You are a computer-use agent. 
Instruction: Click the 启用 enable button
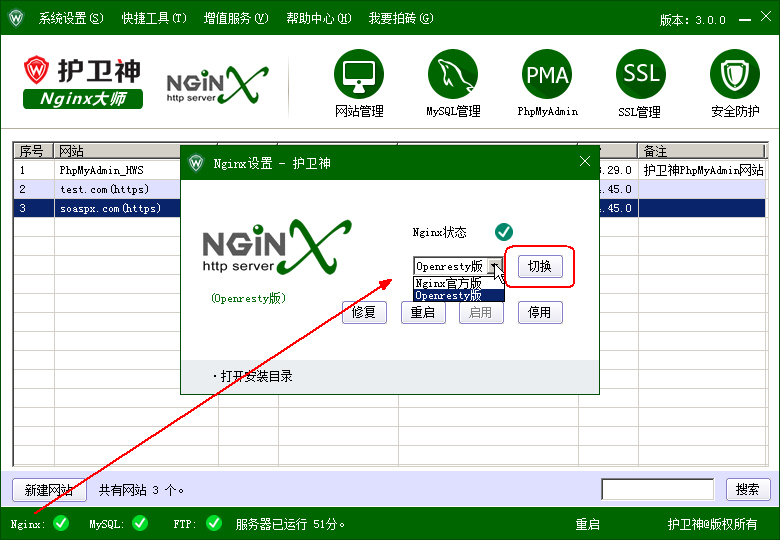click(x=481, y=312)
